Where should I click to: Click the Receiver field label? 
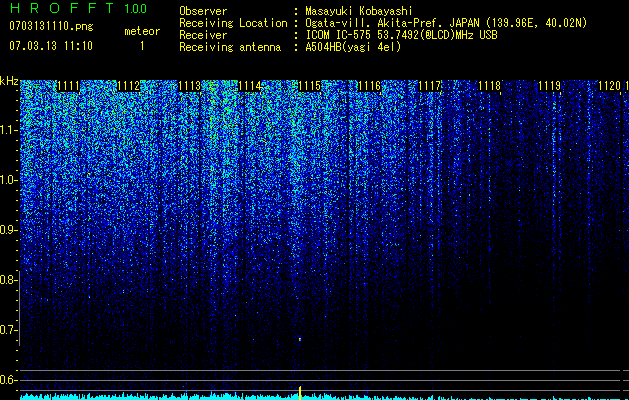pyautogui.click(x=203, y=35)
